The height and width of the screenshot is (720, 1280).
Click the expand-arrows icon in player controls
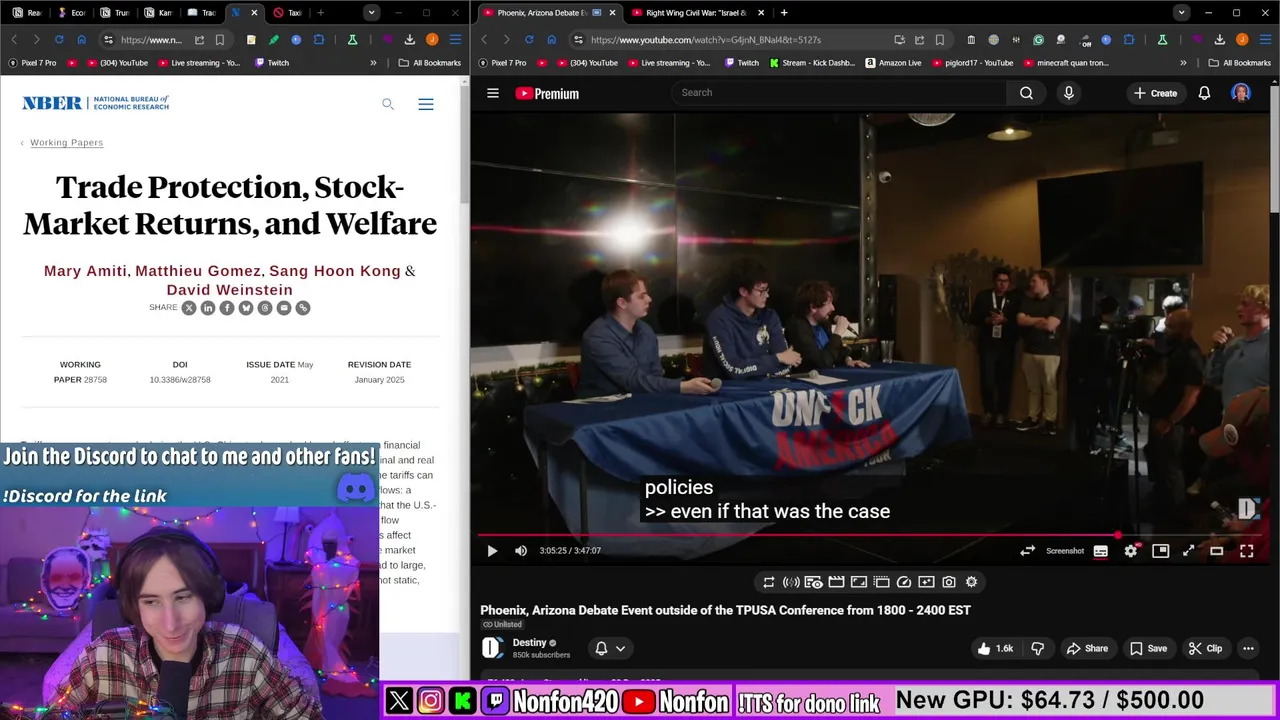click(x=1188, y=551)
